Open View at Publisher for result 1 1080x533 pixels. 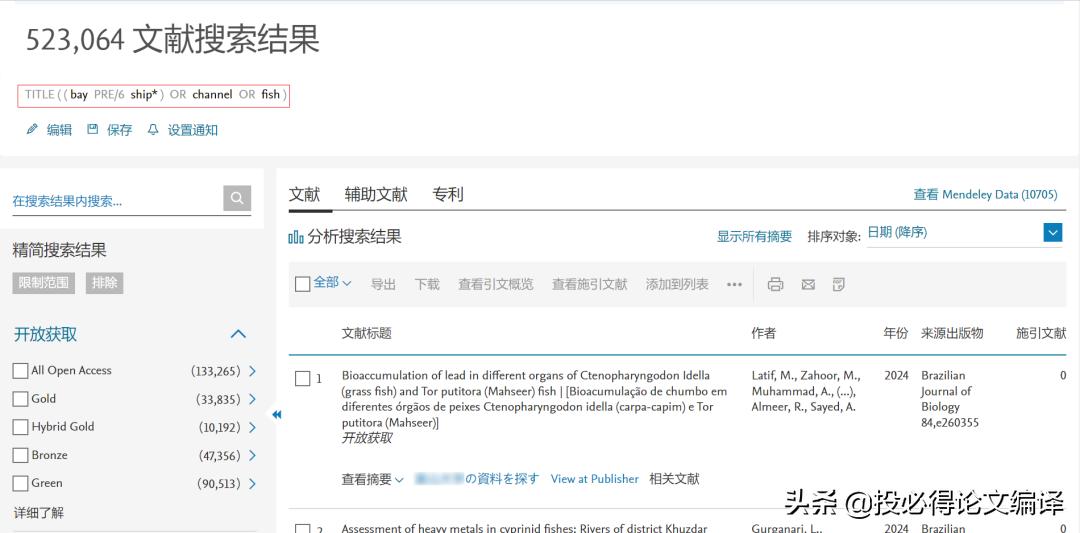594,479
